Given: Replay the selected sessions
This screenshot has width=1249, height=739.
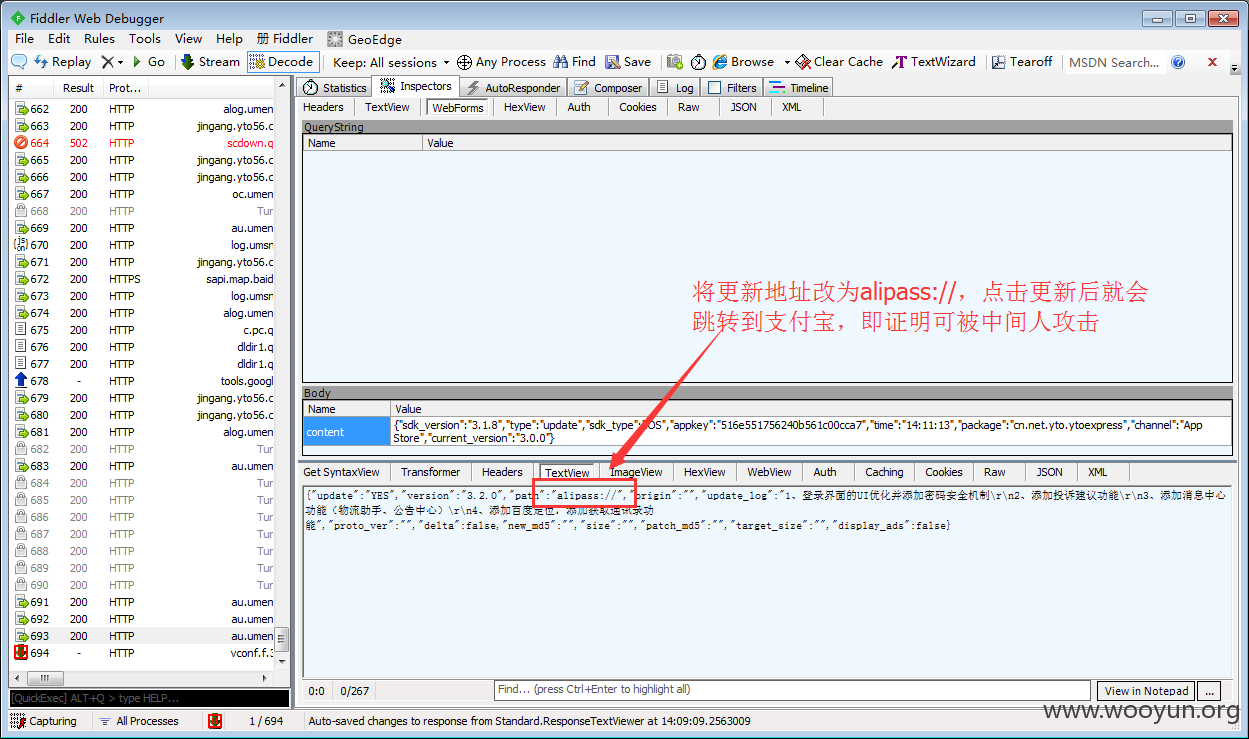Looking at the screenshot, I should (63, 62).
